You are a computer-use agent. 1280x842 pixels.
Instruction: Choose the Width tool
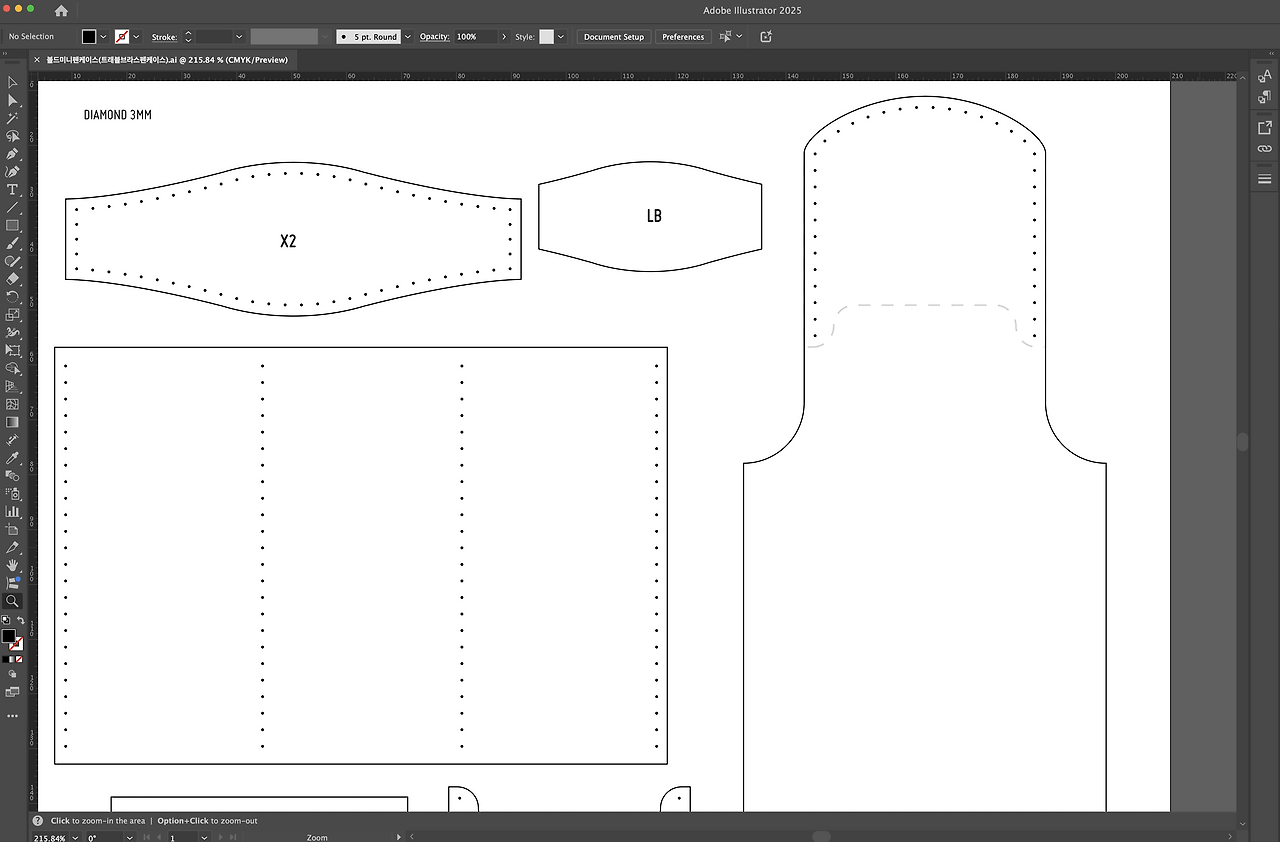pos(13,333)
